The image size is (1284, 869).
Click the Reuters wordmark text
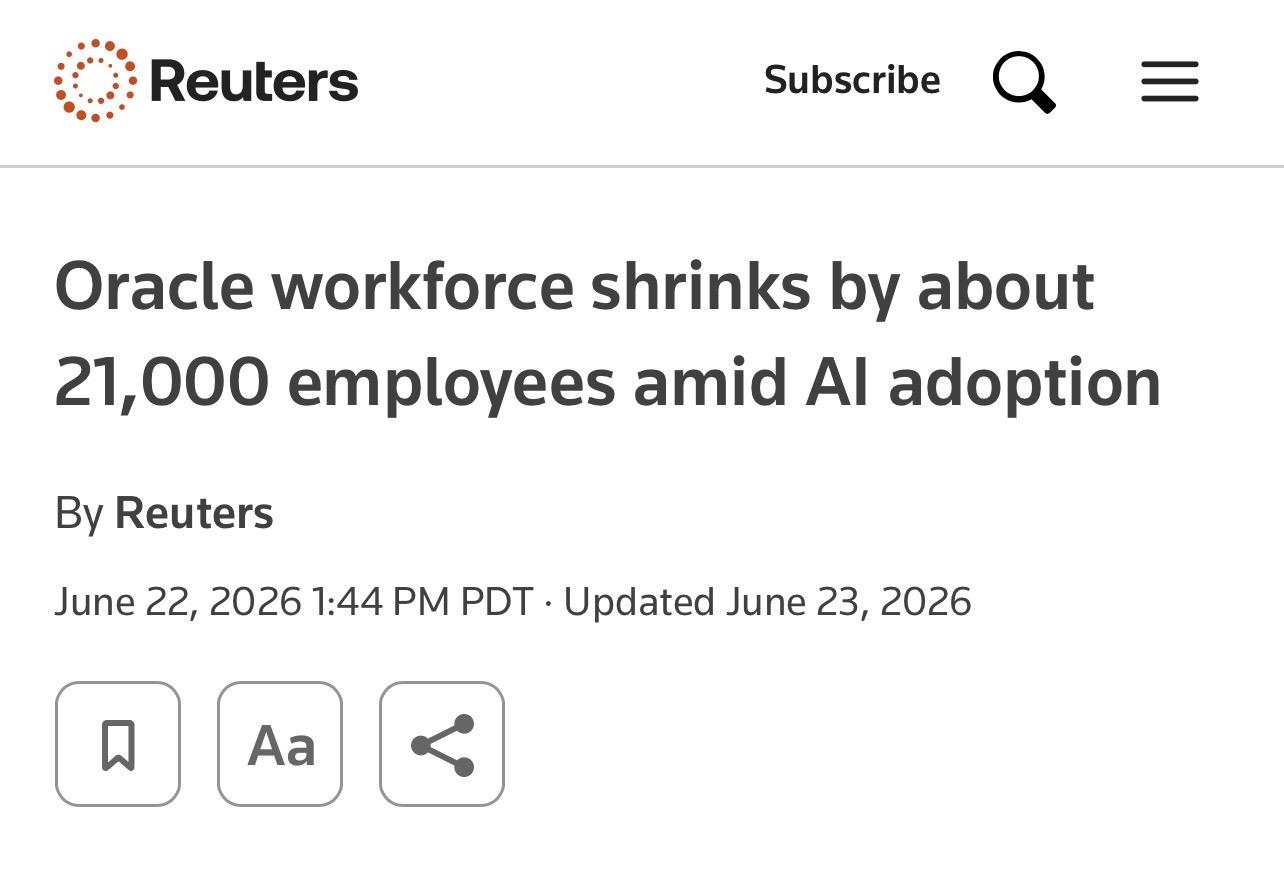[254, 81]
